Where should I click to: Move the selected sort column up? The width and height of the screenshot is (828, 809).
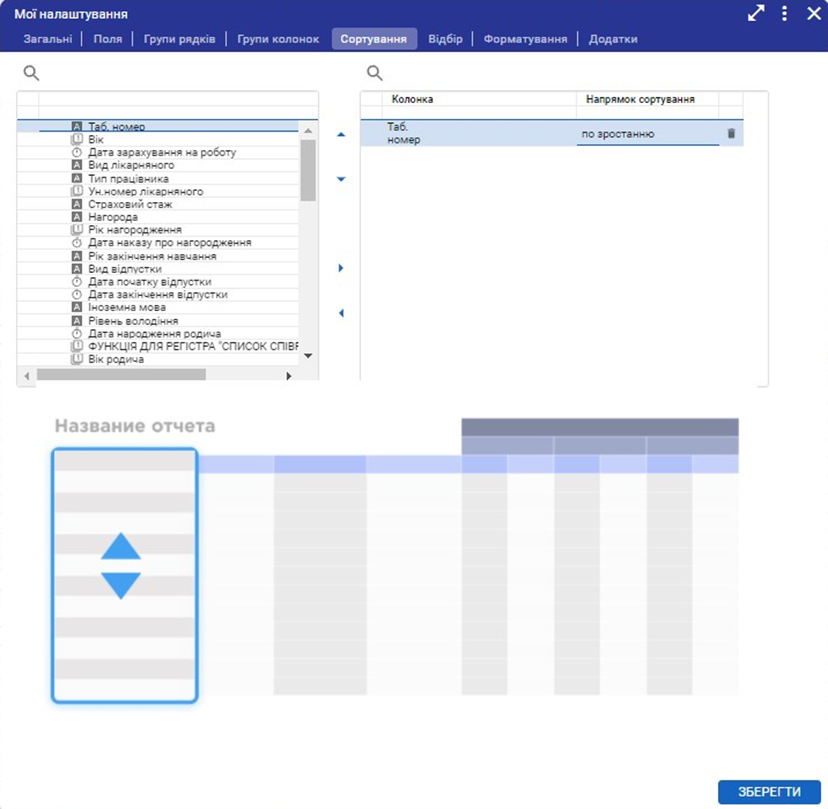coord(341,134)
